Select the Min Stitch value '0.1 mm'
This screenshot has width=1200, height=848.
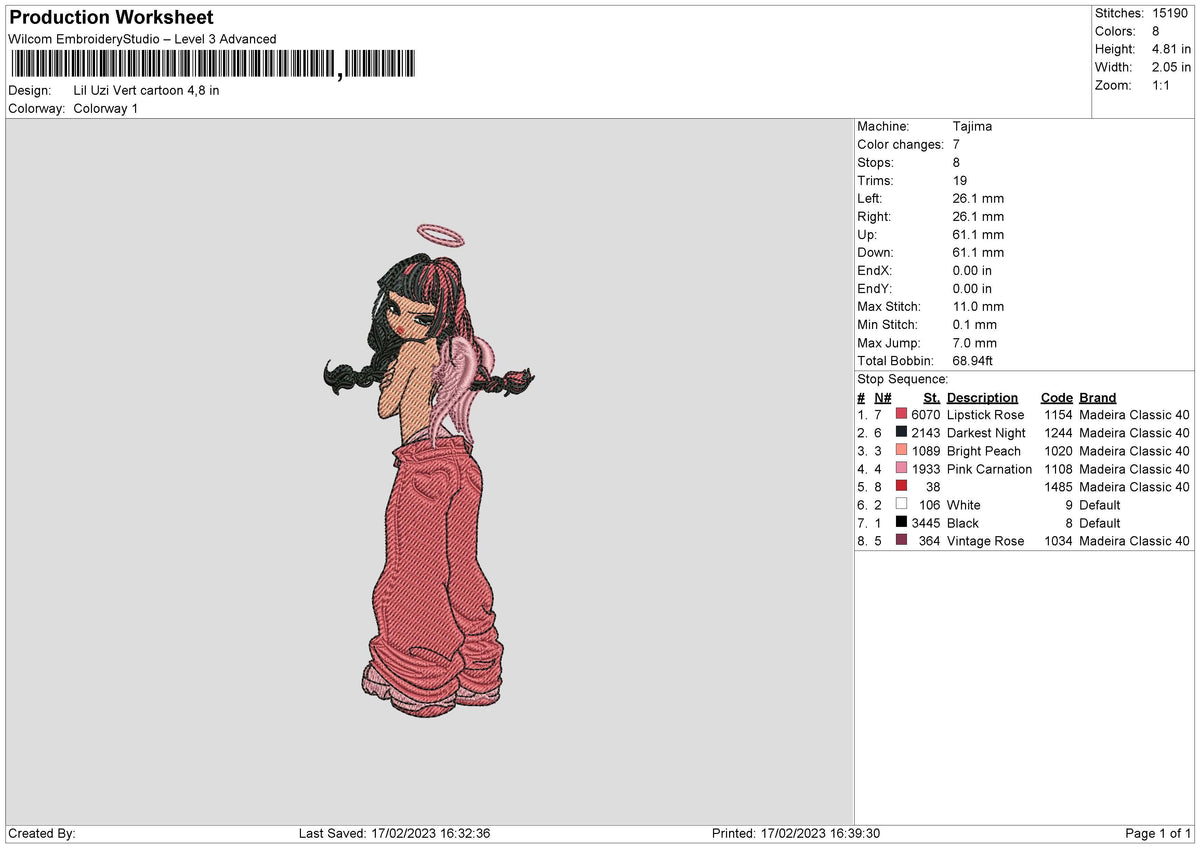(x=975, y=324)
